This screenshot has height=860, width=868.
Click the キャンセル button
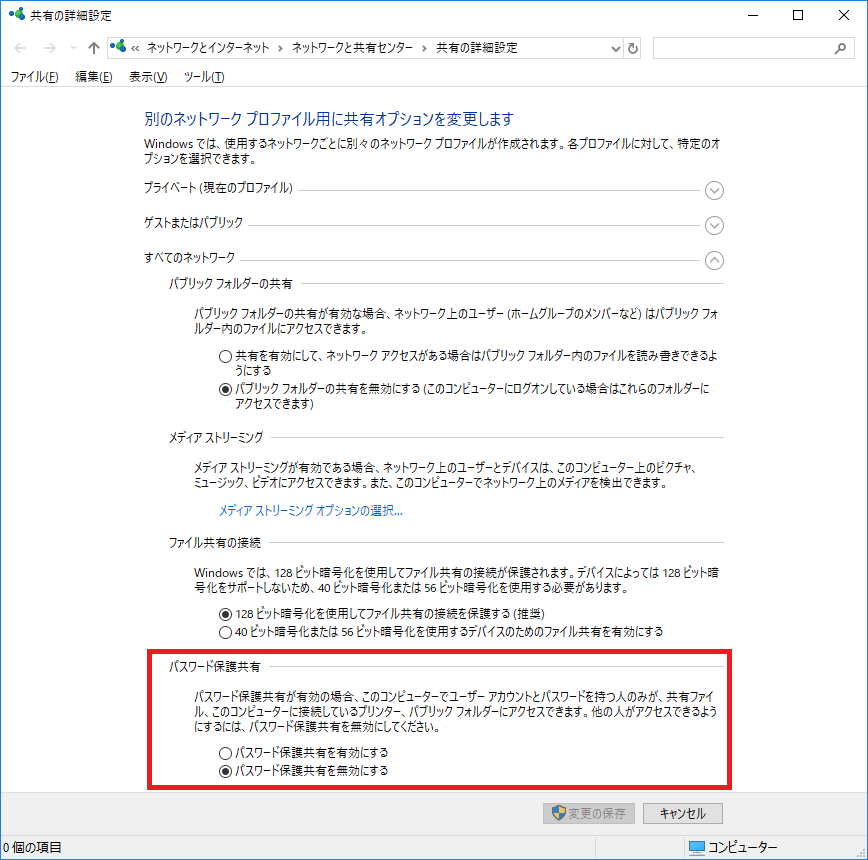[x=683, y=814]
